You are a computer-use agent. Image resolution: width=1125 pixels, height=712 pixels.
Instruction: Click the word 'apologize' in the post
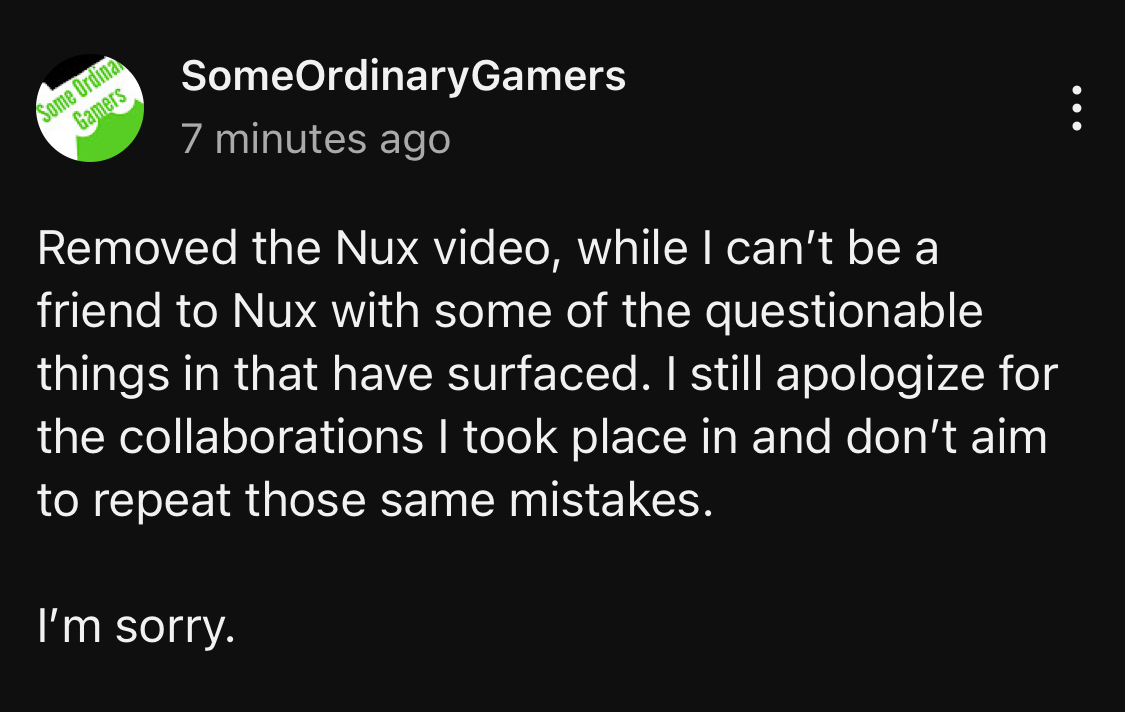pyautogui.click(x=880, y=377)
